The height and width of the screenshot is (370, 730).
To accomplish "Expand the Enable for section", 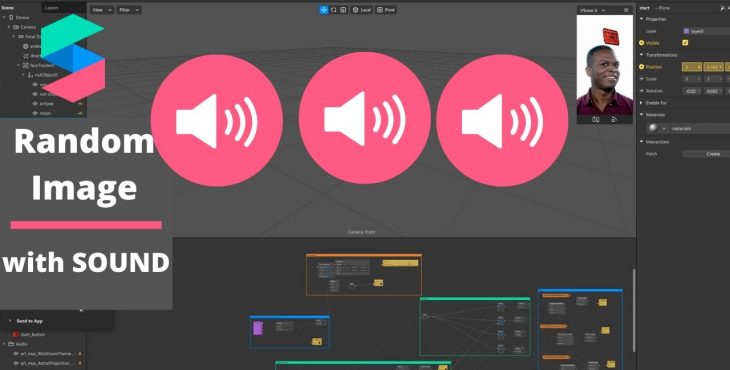I will pos(642,103).
